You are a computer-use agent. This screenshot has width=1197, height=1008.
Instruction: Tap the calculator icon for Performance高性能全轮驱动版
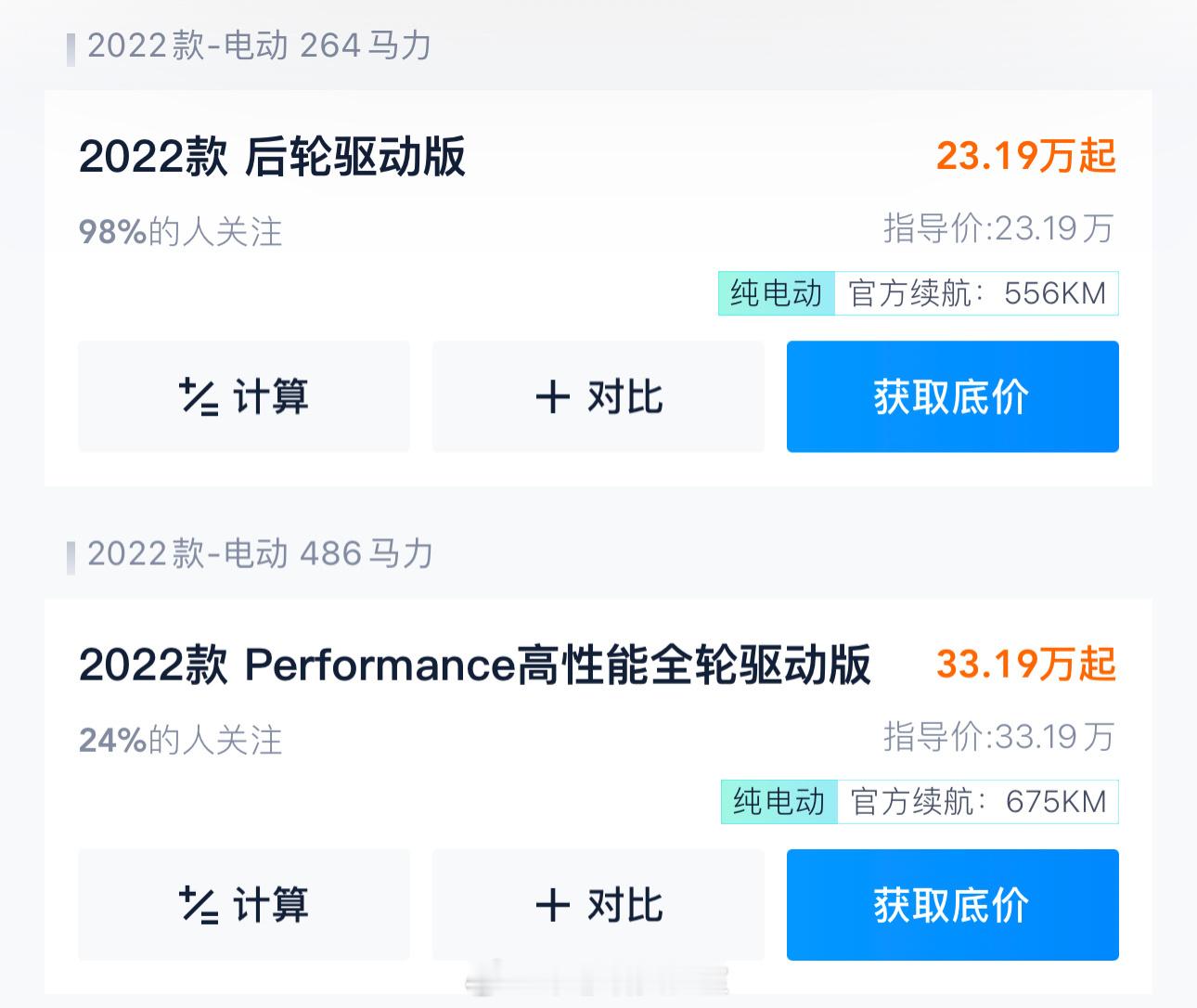198,905
